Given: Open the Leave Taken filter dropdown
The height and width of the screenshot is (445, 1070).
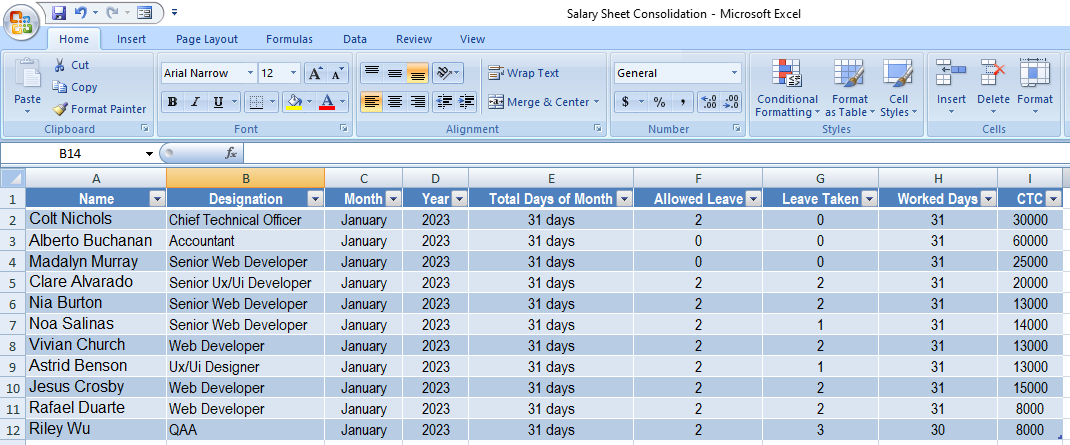Looking at the screenshot, I should click(869, 199).
